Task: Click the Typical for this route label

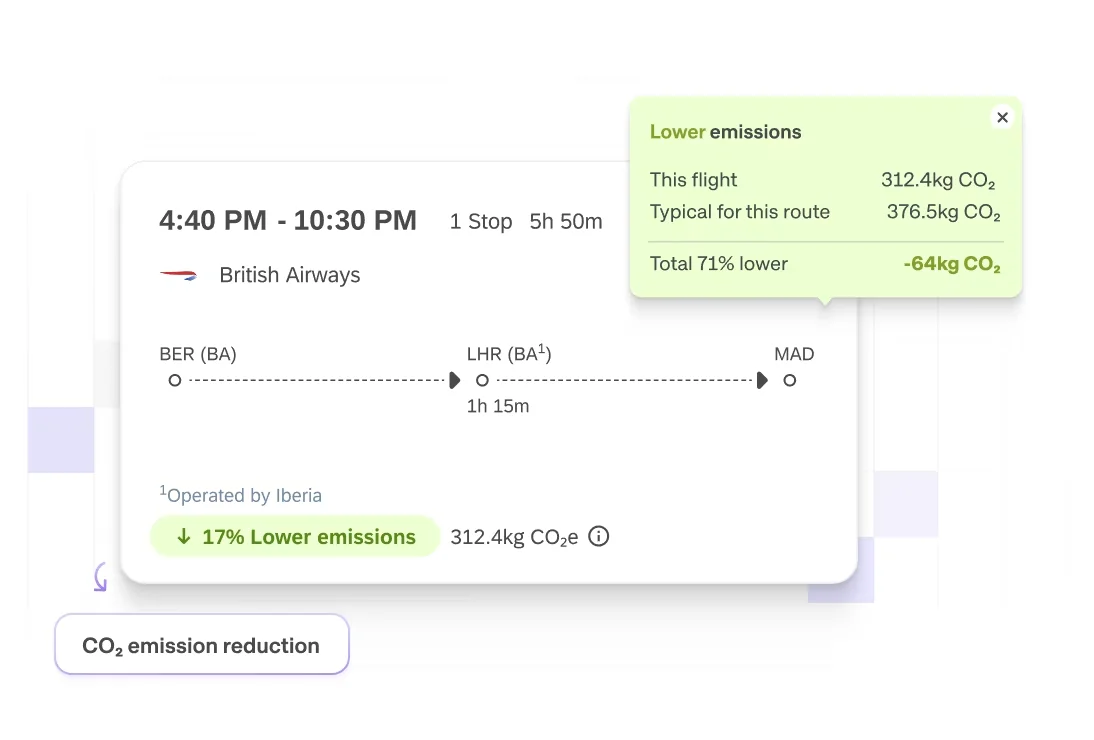Action: (x=740, y=212)
